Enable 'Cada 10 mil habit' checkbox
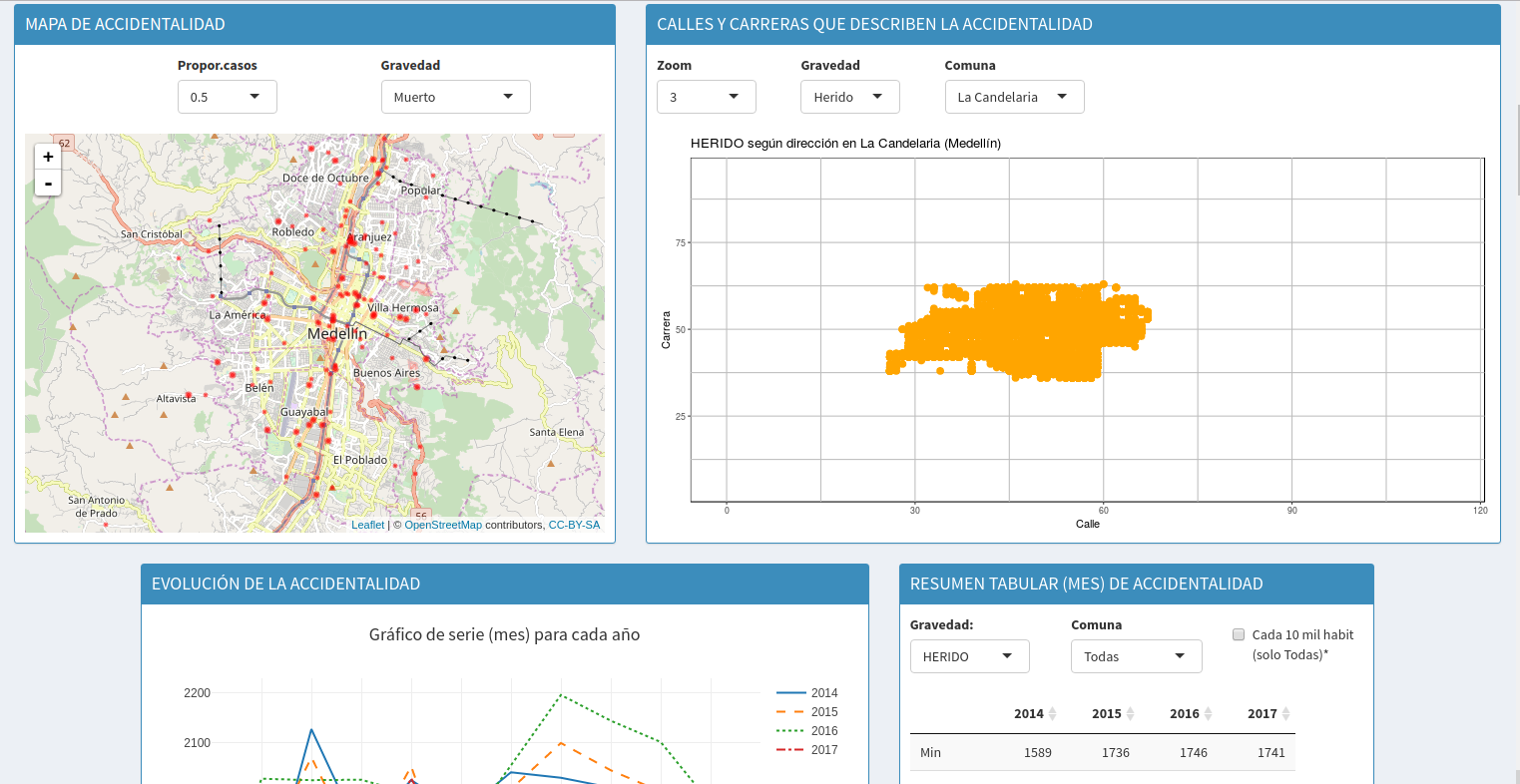 click(x=1239, y=634)
